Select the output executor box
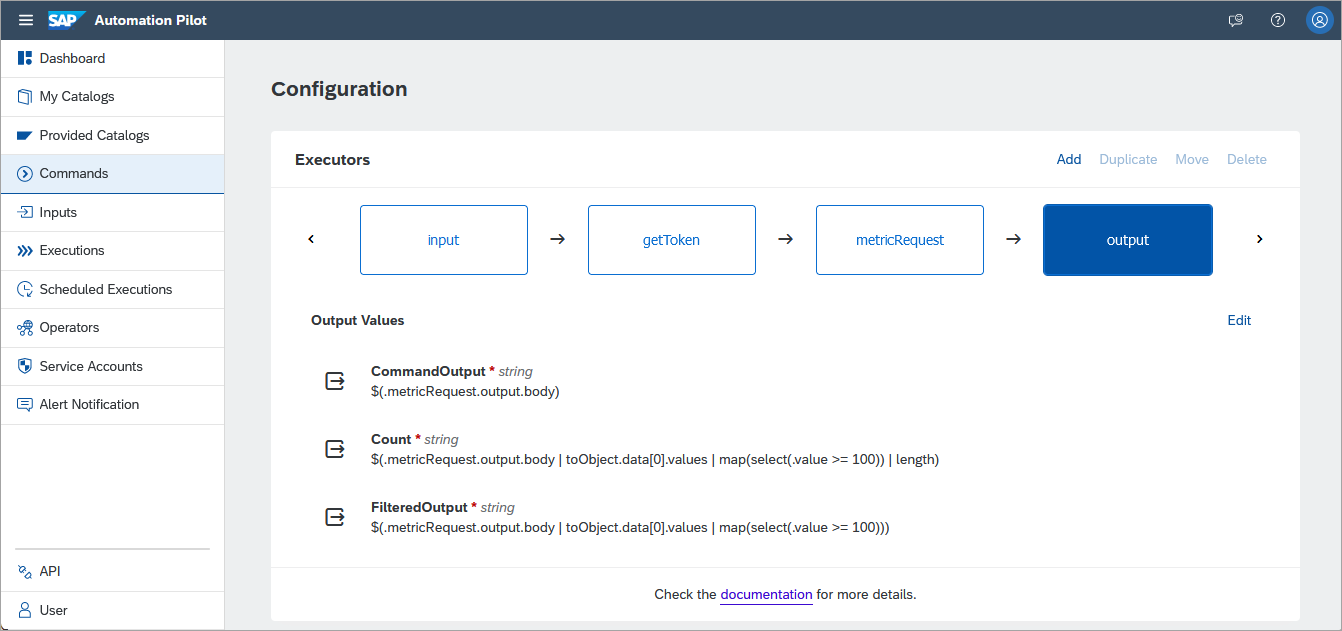1342x631 pixels. coord(1128,240)
